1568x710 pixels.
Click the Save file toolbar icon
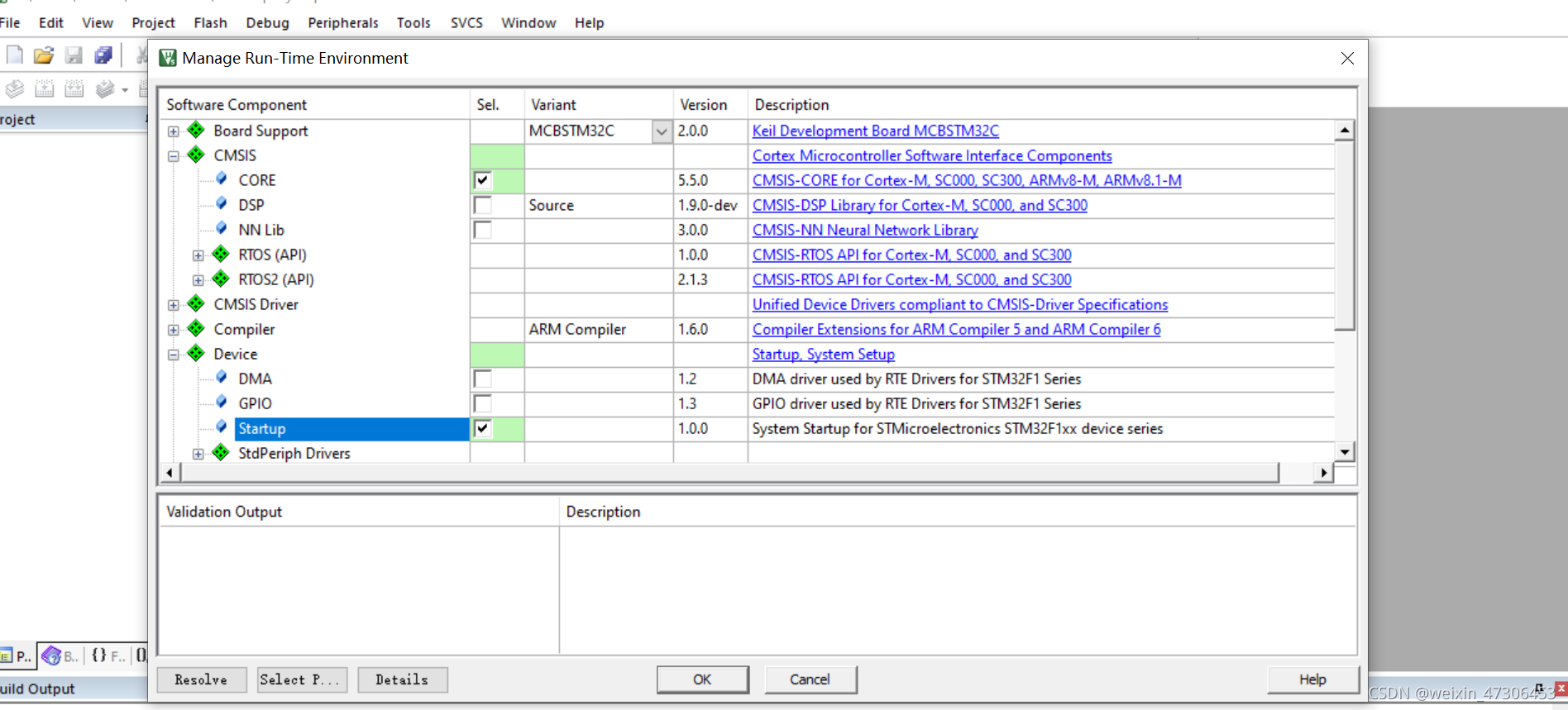point(74,55)
